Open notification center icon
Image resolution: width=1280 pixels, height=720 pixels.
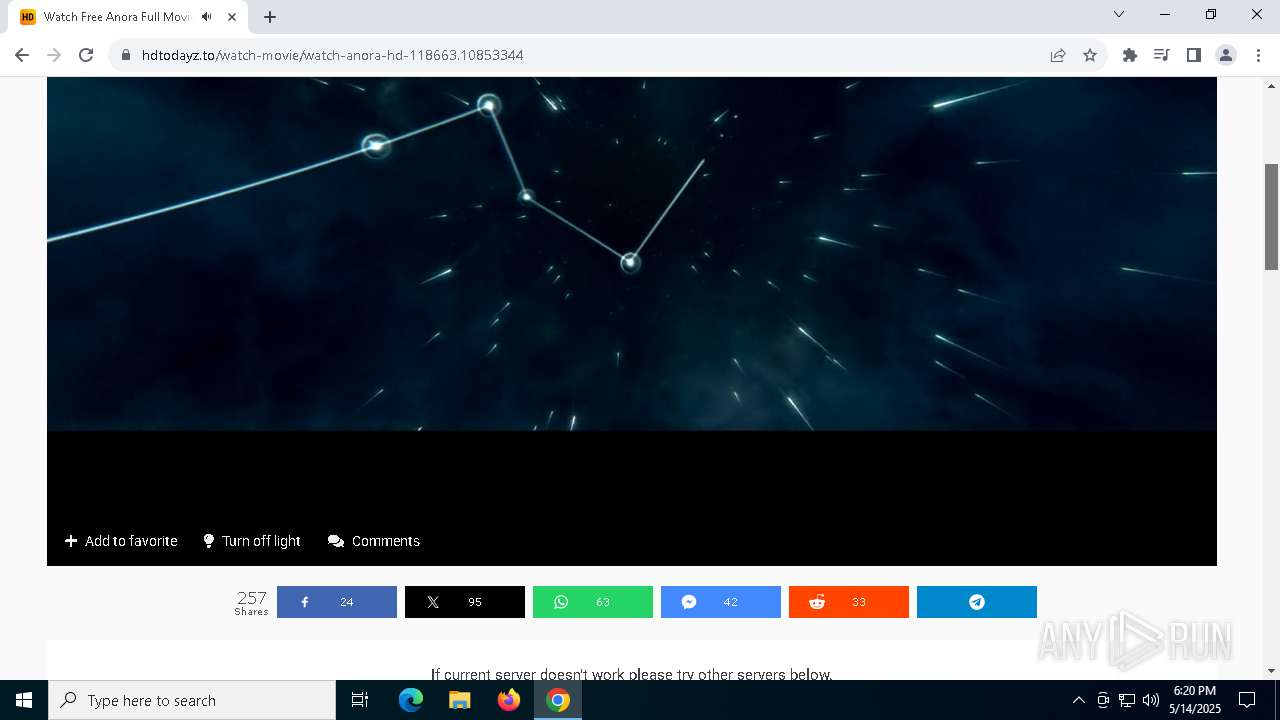pyautogui.click(x=1247, y=700)
